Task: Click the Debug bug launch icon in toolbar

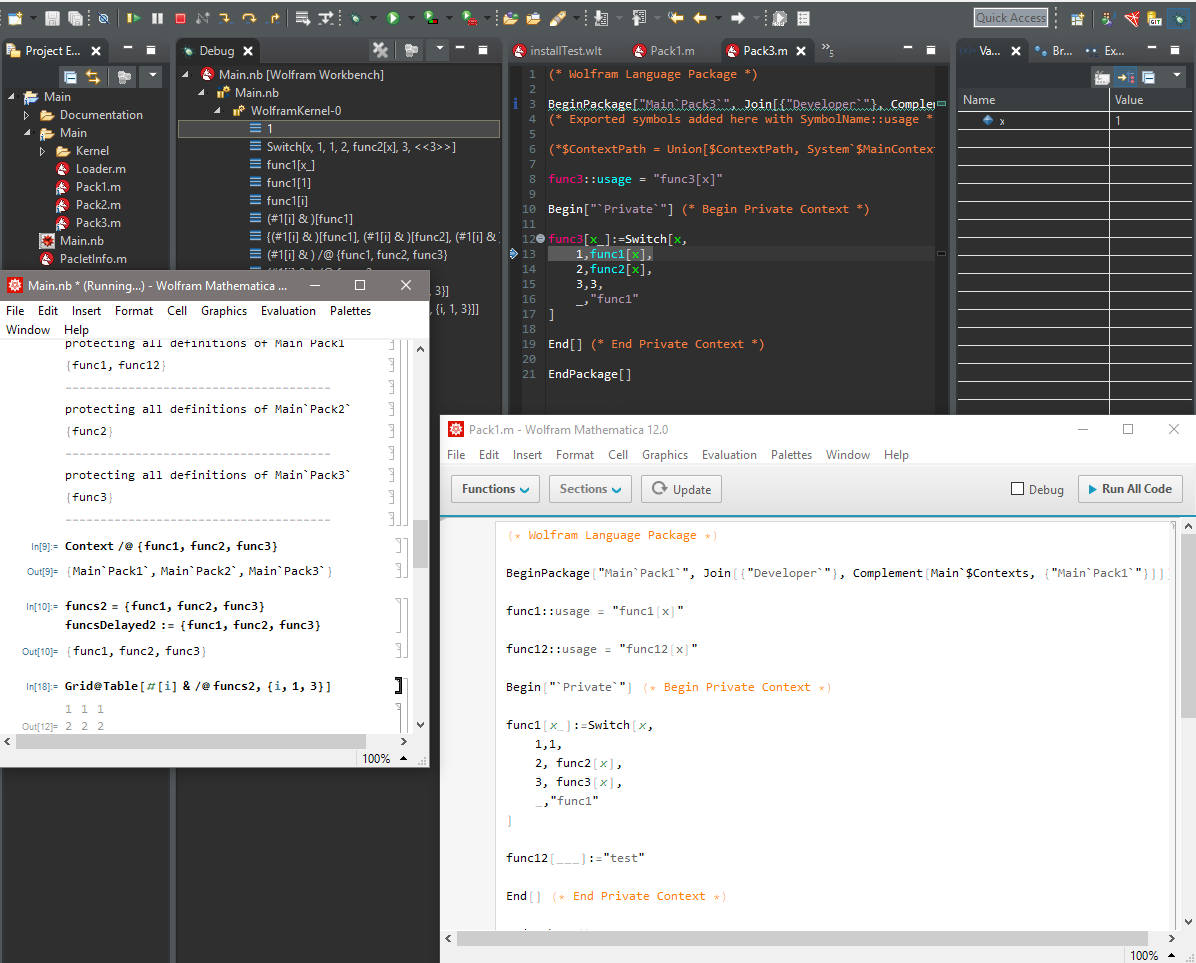Action: 355,18
